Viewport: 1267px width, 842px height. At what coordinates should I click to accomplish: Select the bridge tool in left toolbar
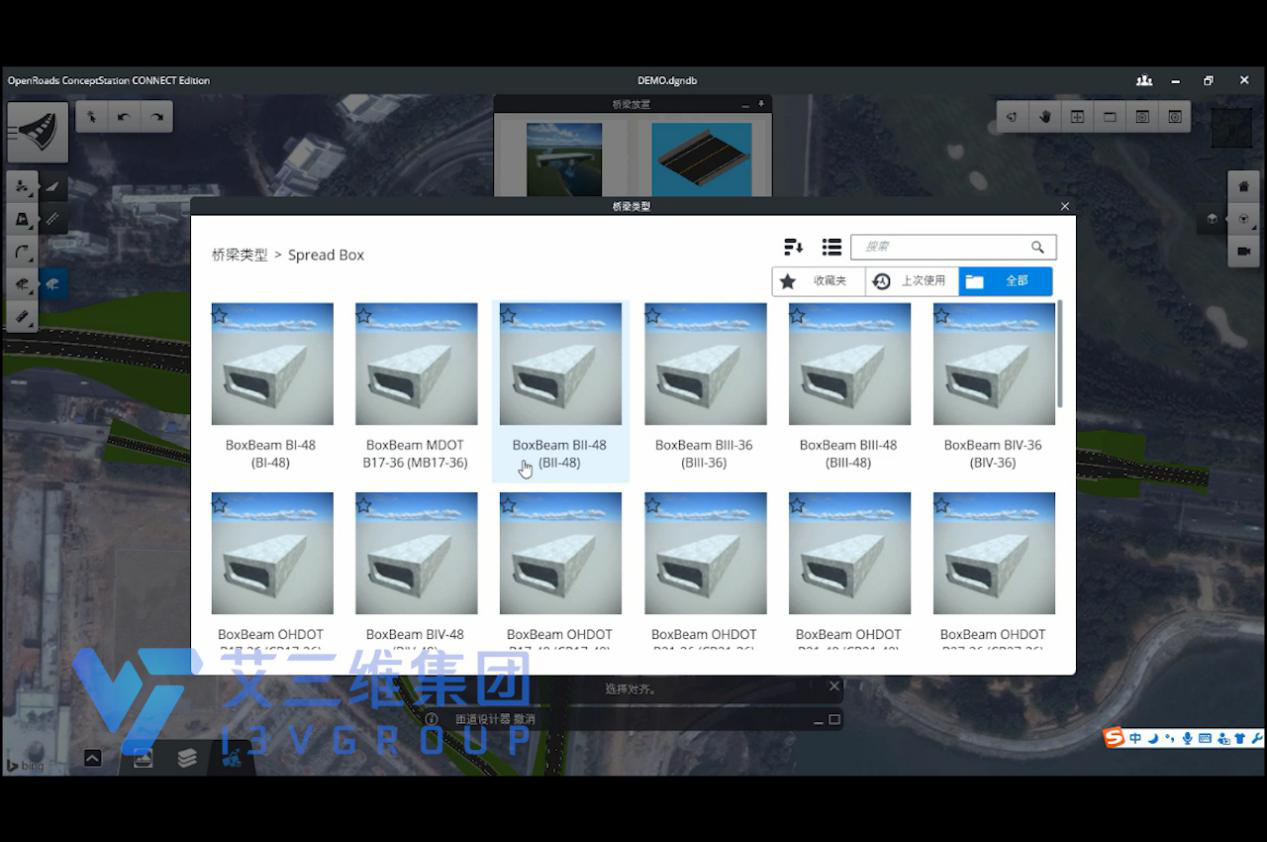click(x=22, y=285)
